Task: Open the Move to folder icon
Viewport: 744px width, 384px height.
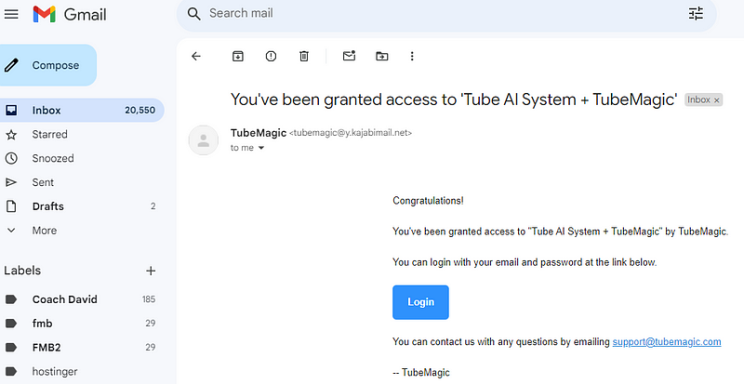Action: tap(382, 56)
